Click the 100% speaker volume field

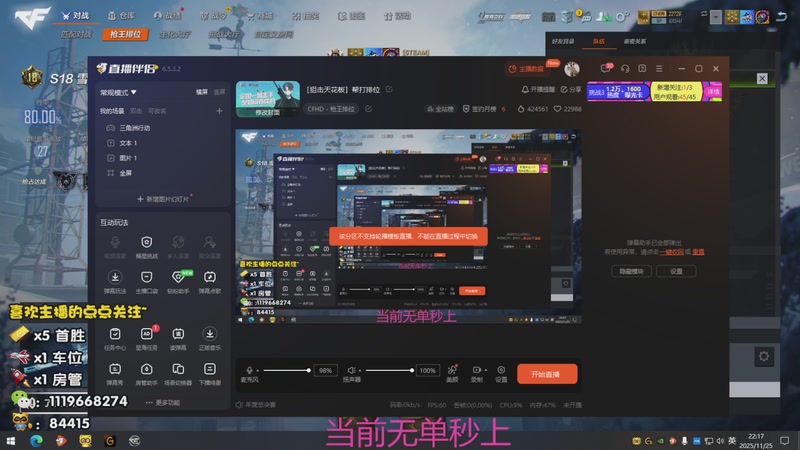pyautogui.click(x=428, y=370)
